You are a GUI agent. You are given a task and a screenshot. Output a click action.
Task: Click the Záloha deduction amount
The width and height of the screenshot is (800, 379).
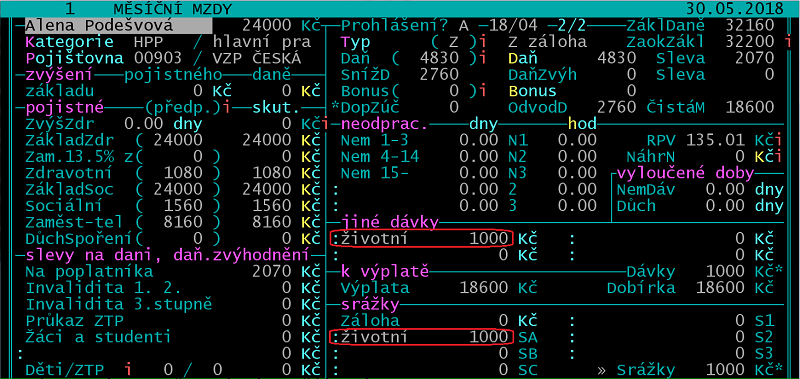pos(505,320)
